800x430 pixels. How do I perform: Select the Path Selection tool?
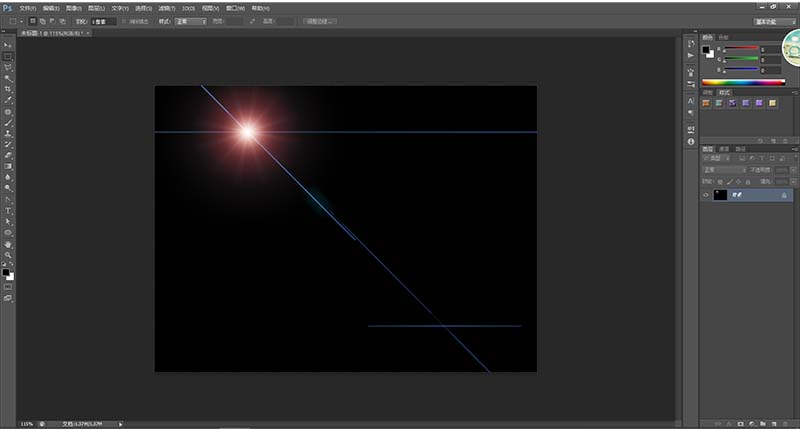[x=8, y=222]
